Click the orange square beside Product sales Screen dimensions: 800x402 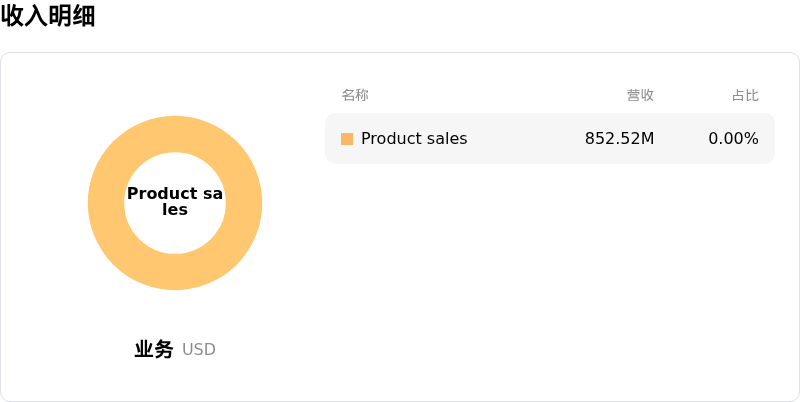pos(347,139)
